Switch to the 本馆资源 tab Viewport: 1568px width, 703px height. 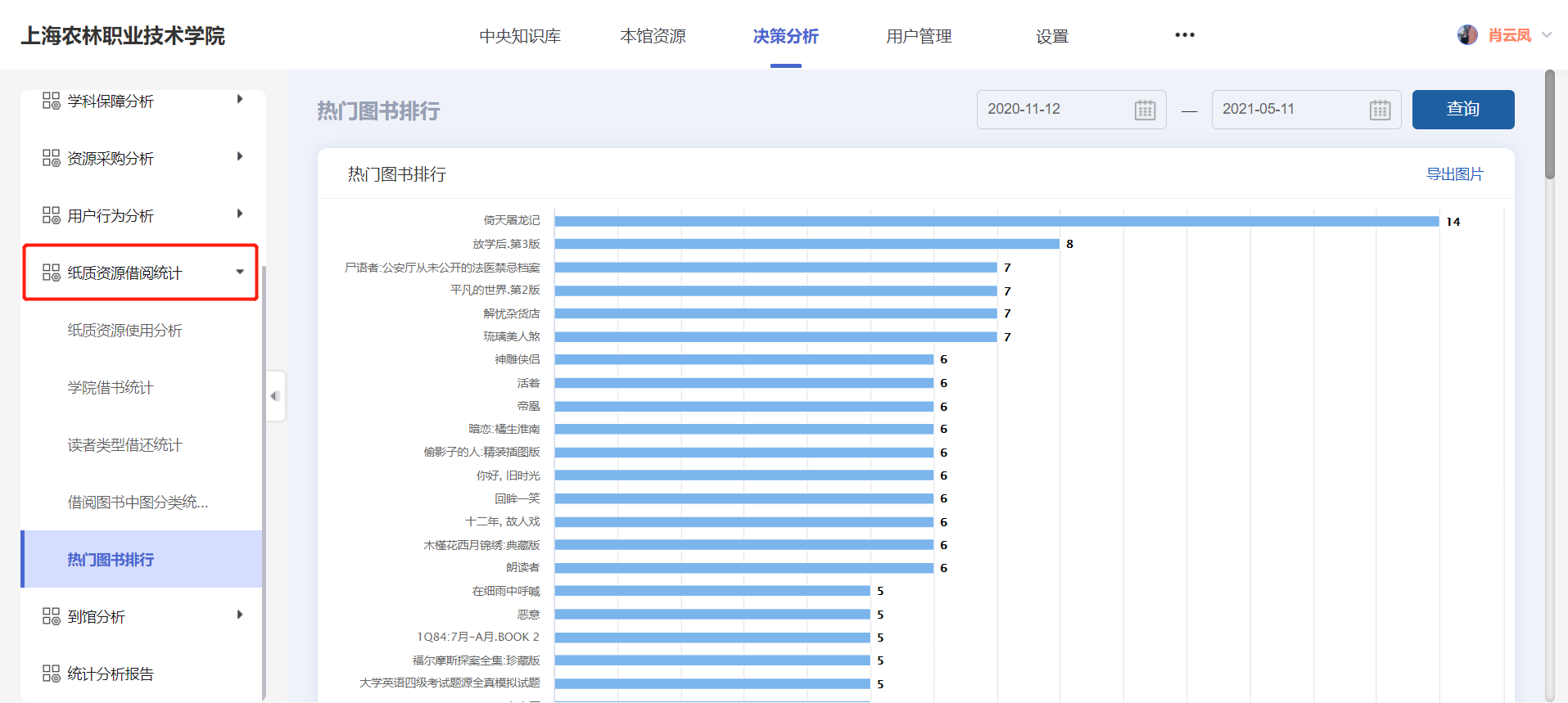653,36
